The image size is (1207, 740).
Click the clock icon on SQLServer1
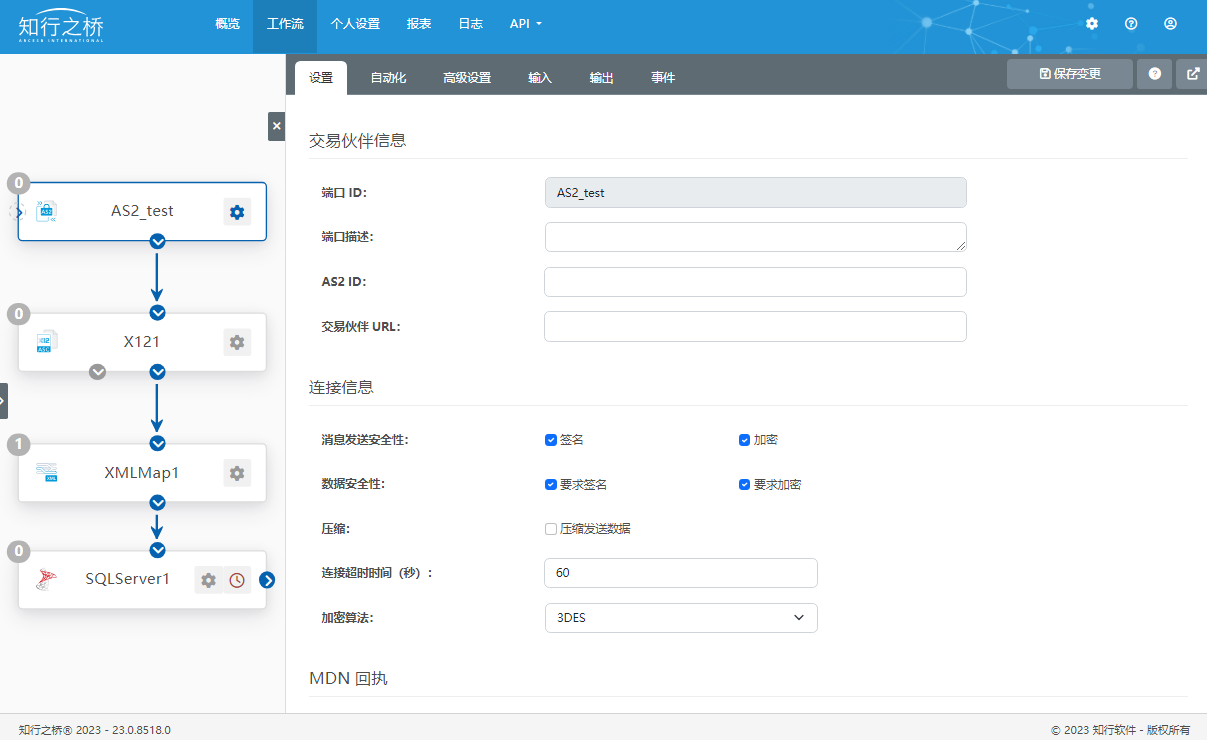(x=237, y=580)
